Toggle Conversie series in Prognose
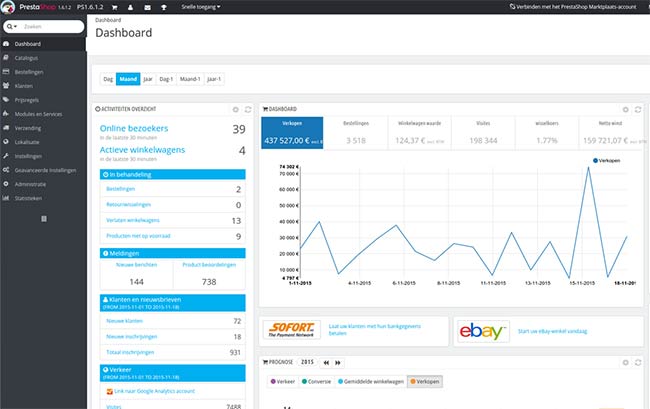Viewport: 650px width, 409px height. click(x=317, y=382)
